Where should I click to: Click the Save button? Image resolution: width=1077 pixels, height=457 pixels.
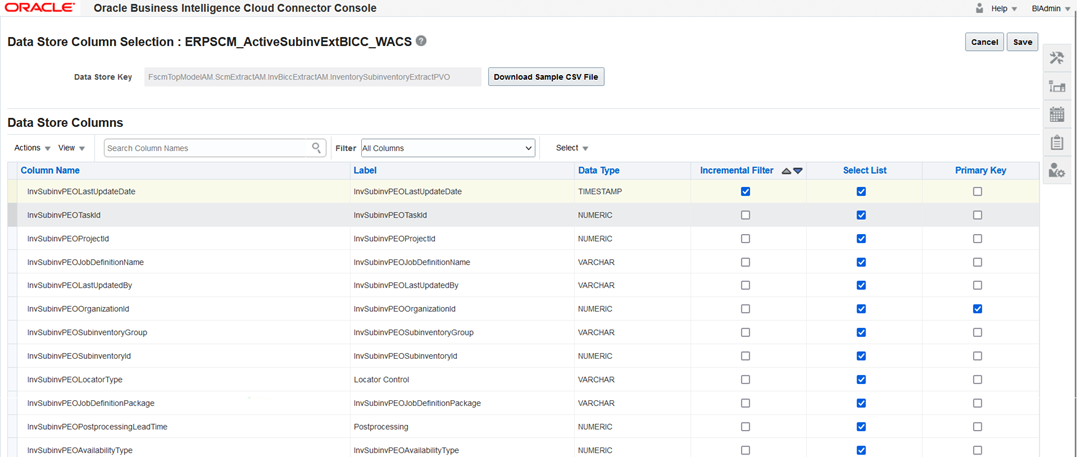click(x=1022, y=42)
